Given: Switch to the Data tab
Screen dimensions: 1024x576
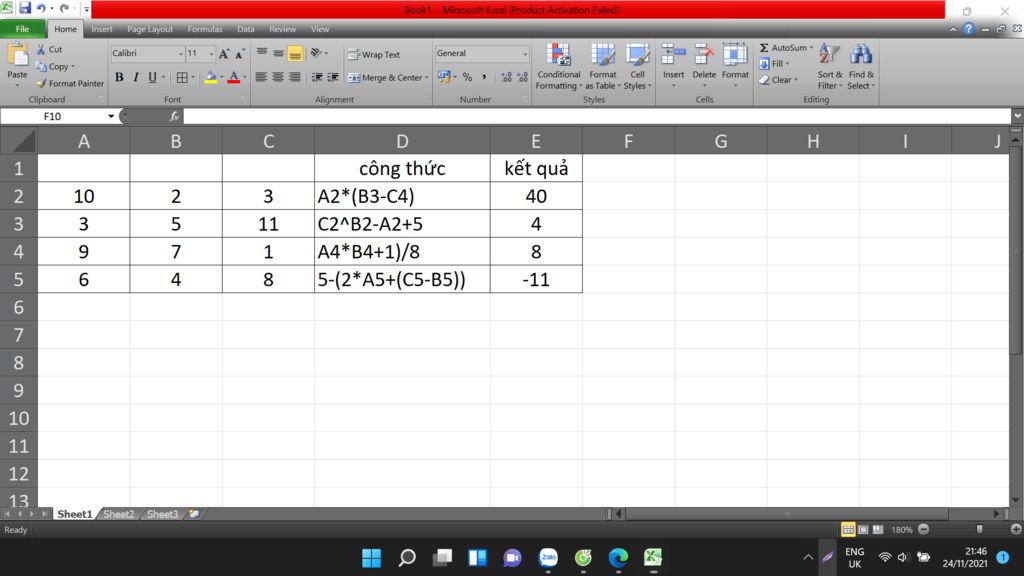Looking at the screenshot, I should pyautogui.click(x=246, y=29).
